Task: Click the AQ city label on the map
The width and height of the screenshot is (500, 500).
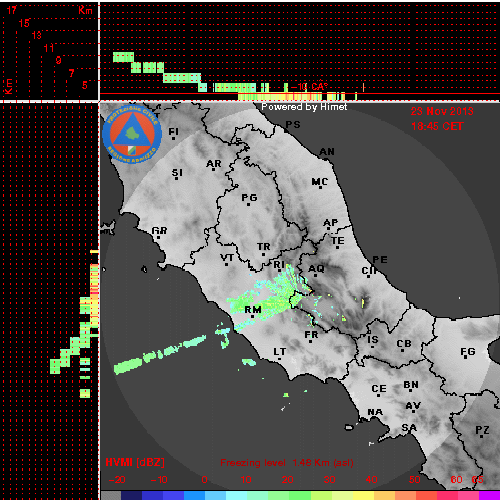Action: click(x=316, y=269)
